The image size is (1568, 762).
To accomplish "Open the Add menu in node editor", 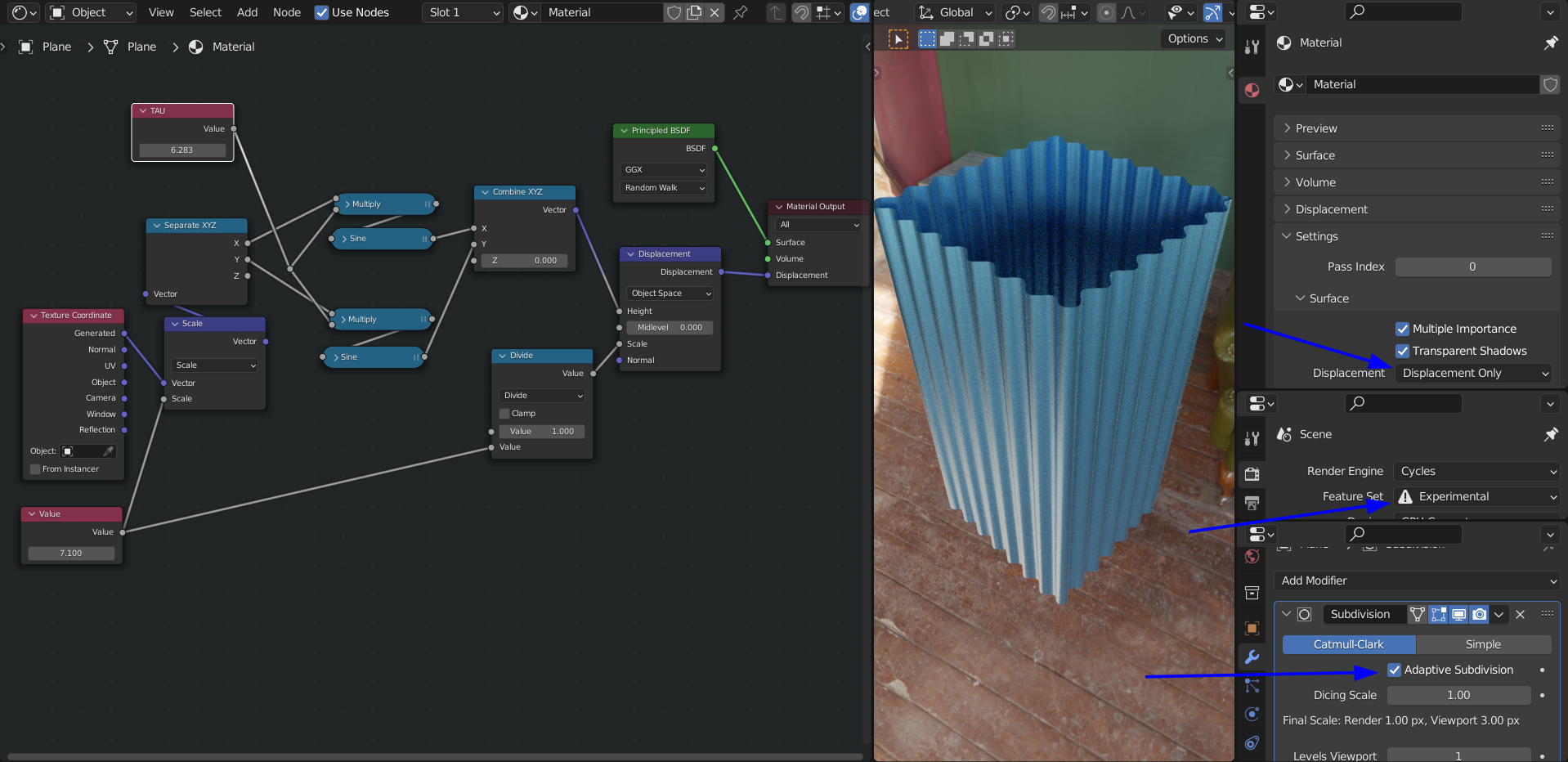I will point(247,12).
